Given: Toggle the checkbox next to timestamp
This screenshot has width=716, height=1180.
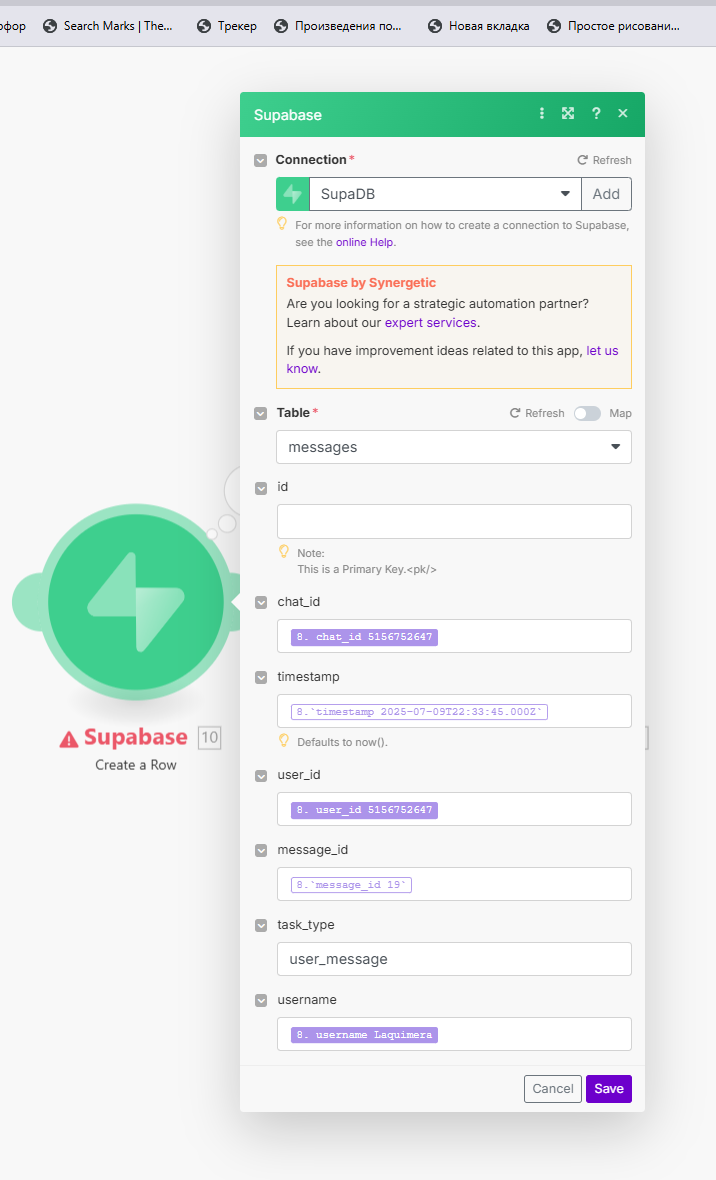Looking at the screenshot, I should point(260,677).
